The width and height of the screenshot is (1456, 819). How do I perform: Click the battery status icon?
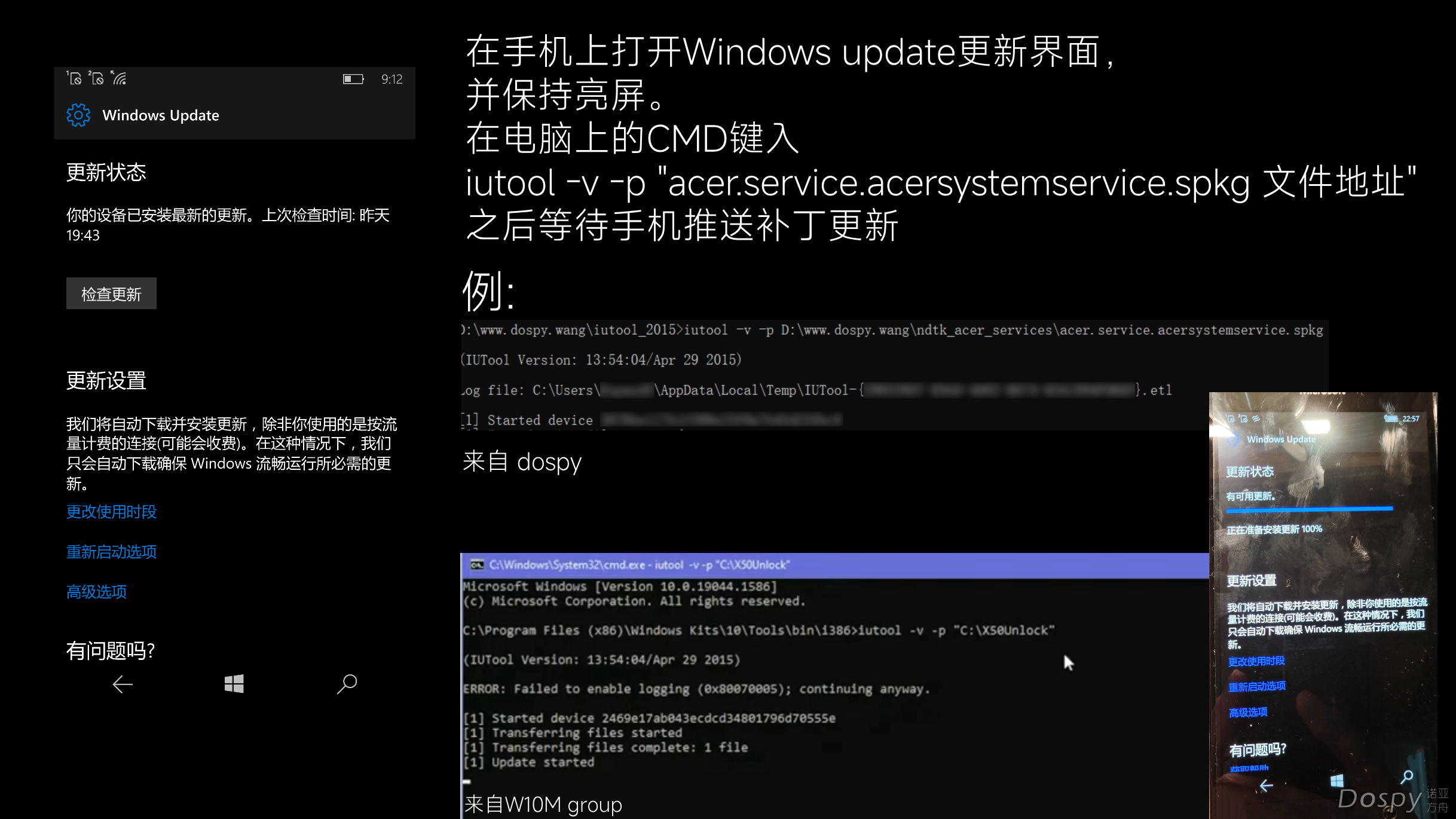[x=353, y=79]
